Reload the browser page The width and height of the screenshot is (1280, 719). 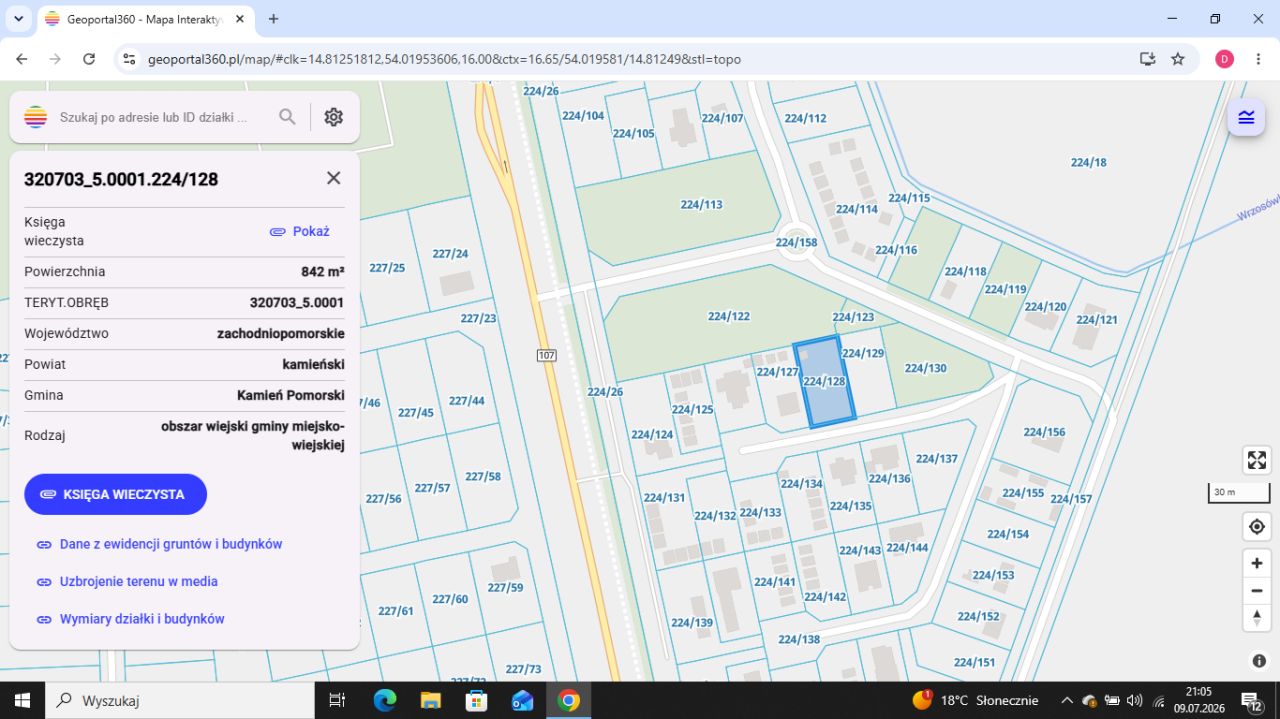(x=89, y=59)
